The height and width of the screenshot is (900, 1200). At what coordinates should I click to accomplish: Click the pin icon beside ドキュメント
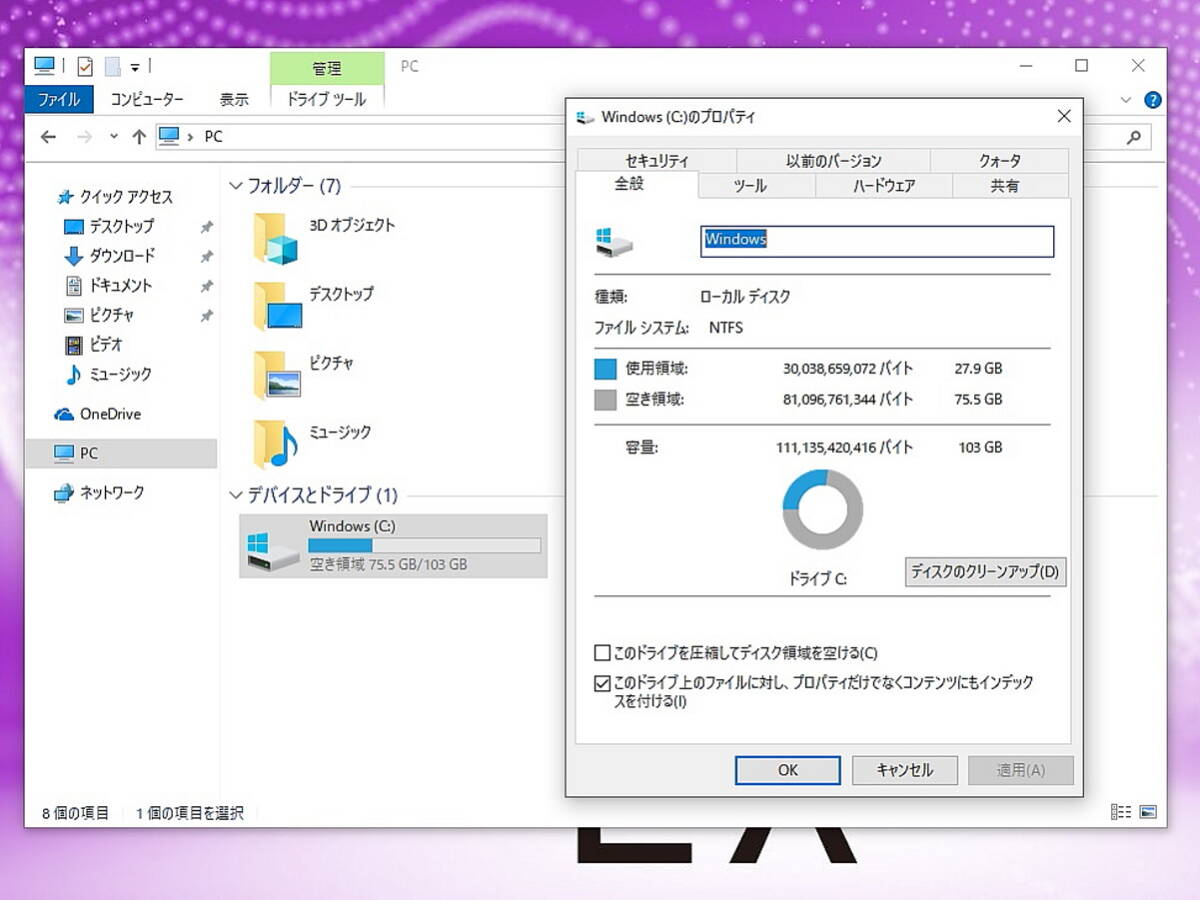[206, 286]
